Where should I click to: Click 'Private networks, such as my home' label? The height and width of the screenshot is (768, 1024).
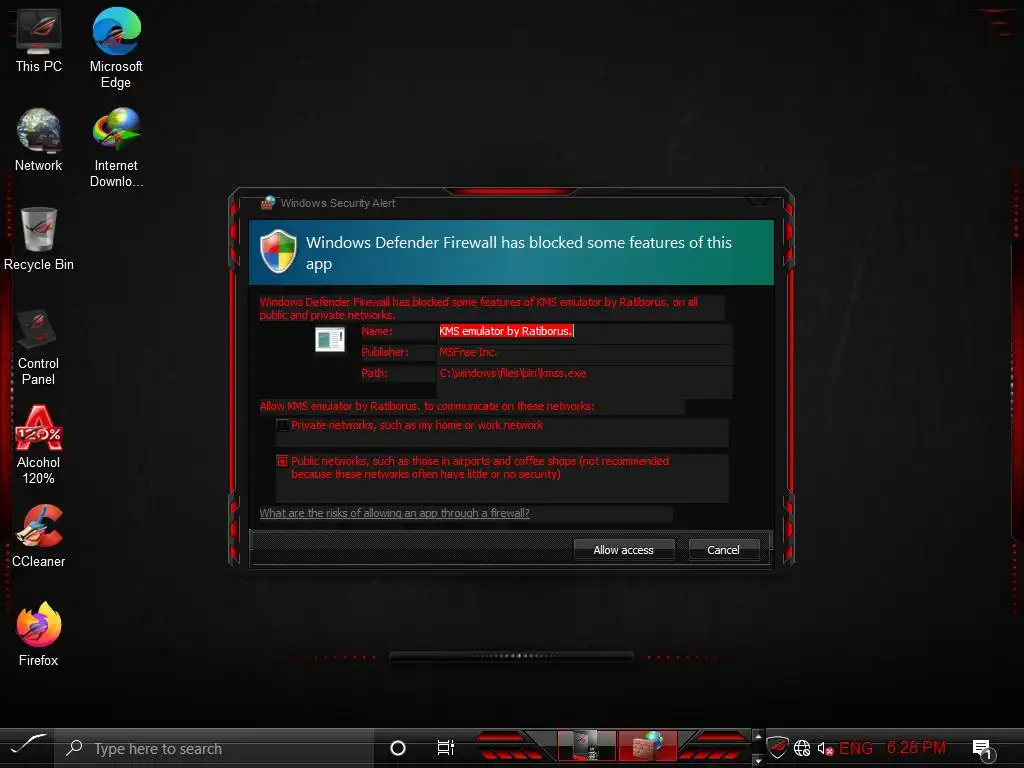(x=417, y=425)
